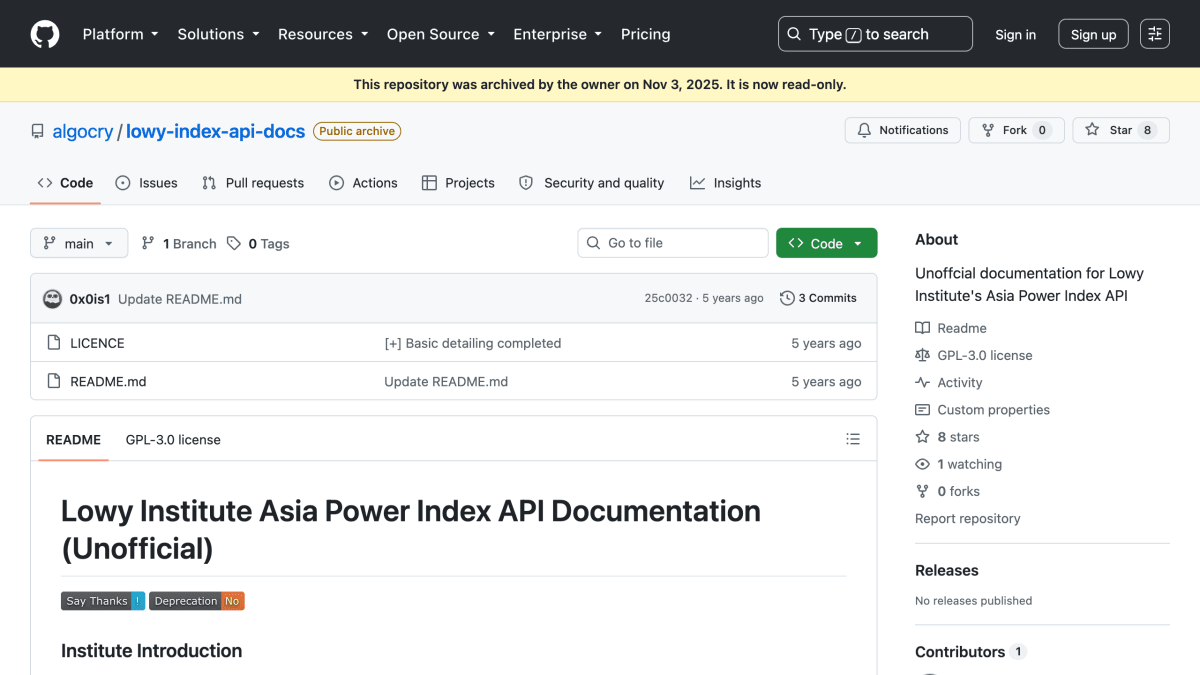The image size is (1200, 675).
Task: Go to the Actions tab
Action: (363, 183)
